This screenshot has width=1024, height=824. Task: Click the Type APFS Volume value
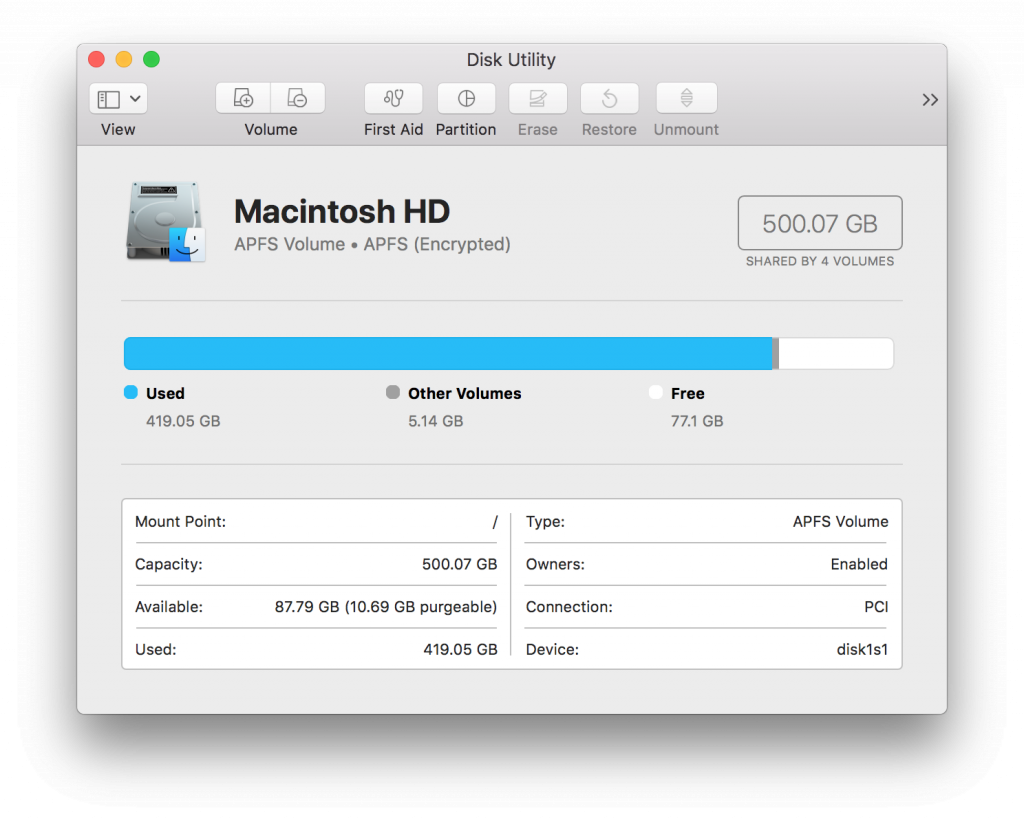pyautogui.click(x=840, y=522)
